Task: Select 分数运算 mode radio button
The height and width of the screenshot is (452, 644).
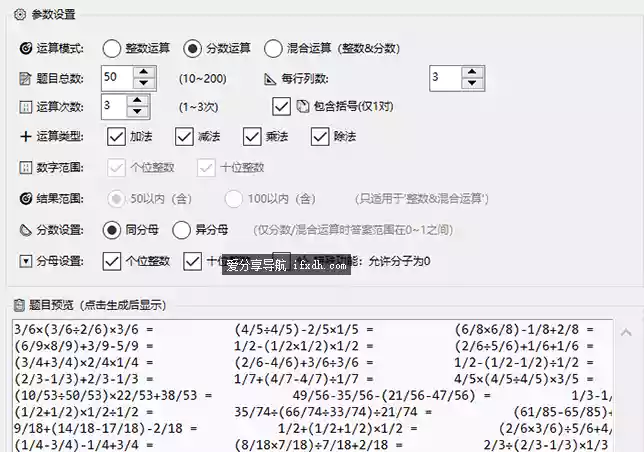Action: point(192,48)
